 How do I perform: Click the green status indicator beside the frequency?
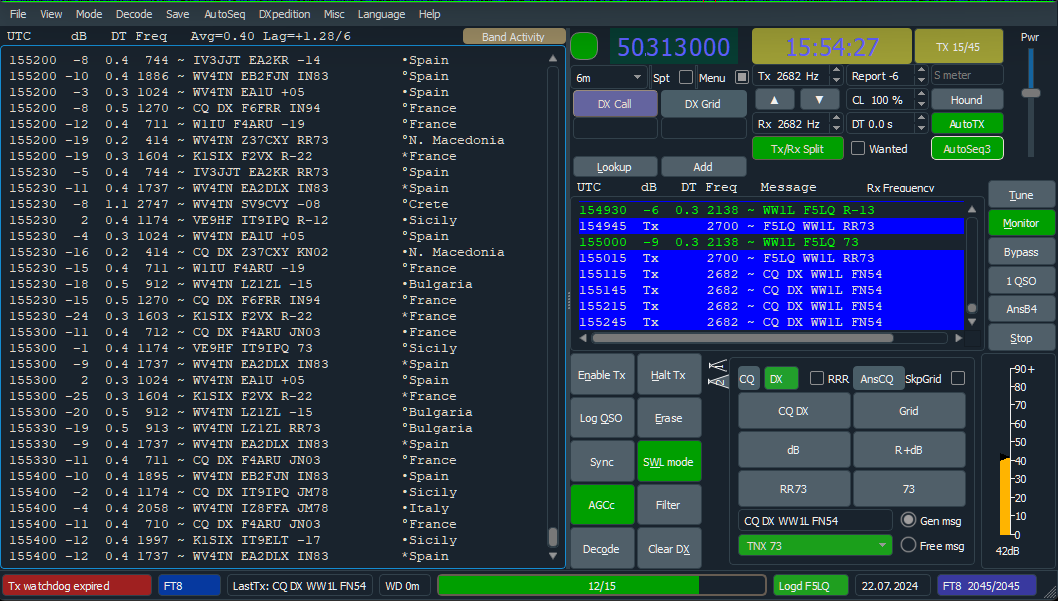click(584, 47)
